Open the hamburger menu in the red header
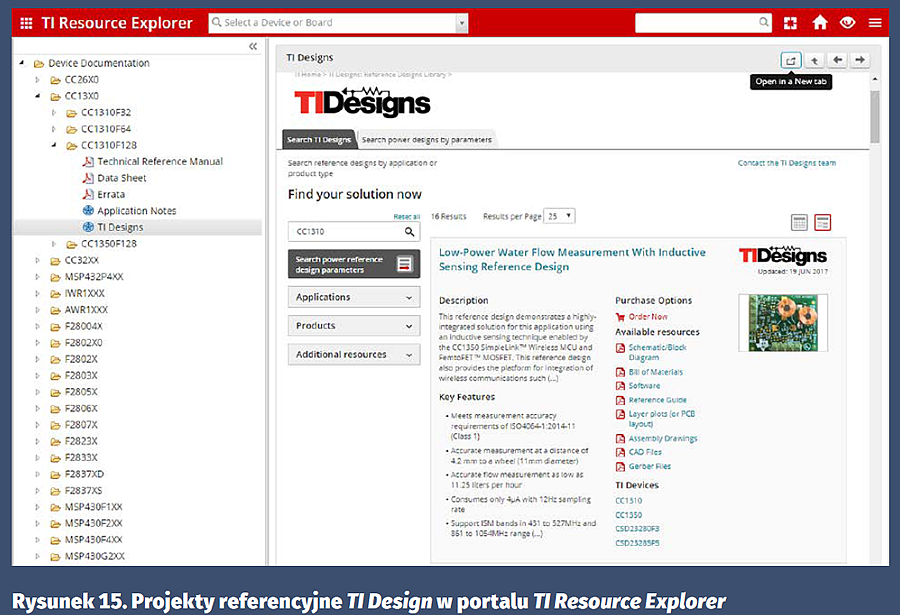This screenshot has height=615, width=900. coord(874,23)
